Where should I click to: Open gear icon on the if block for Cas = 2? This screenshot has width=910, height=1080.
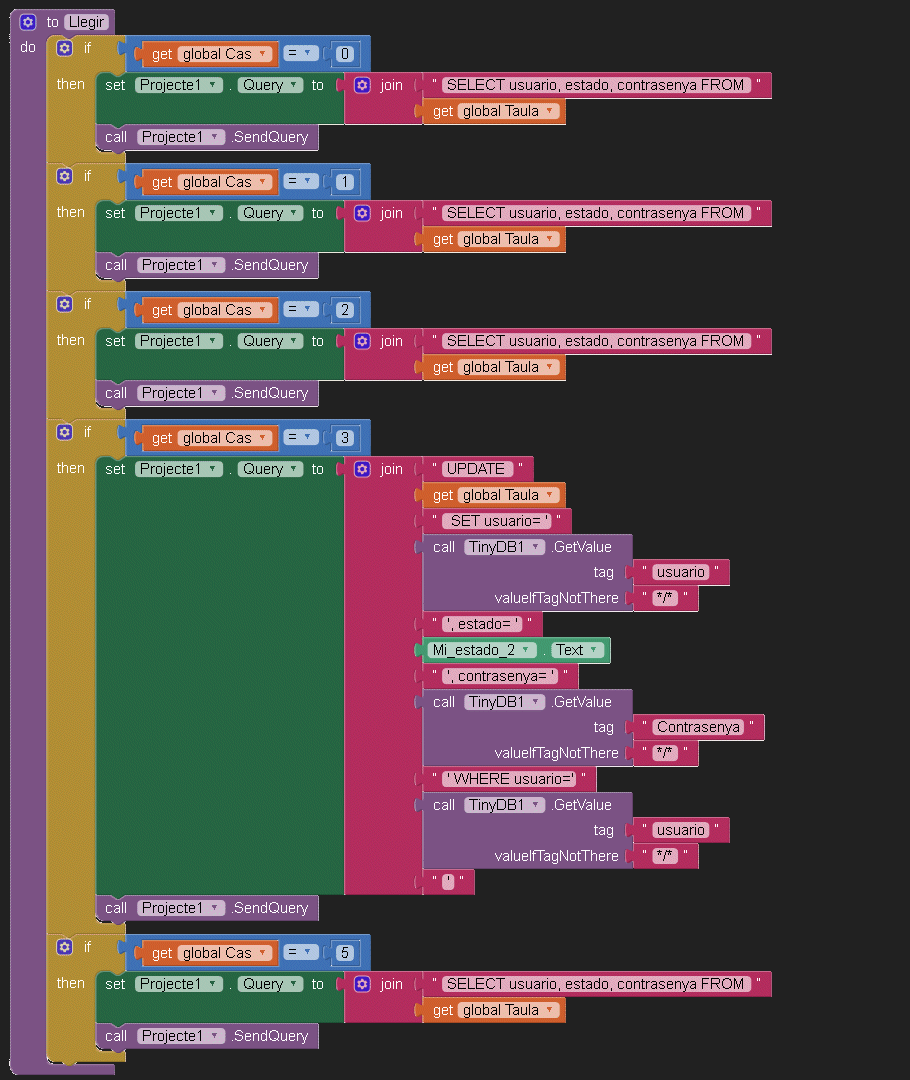tap(65, 304)
